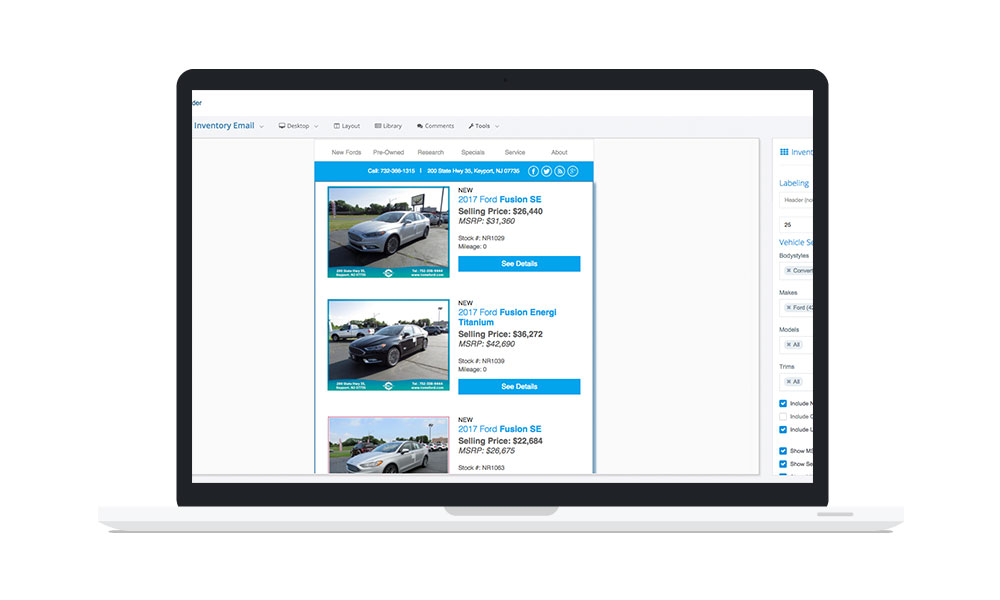Open the Comments toolbar item
1000x600 pixels.
click(435, 126)
